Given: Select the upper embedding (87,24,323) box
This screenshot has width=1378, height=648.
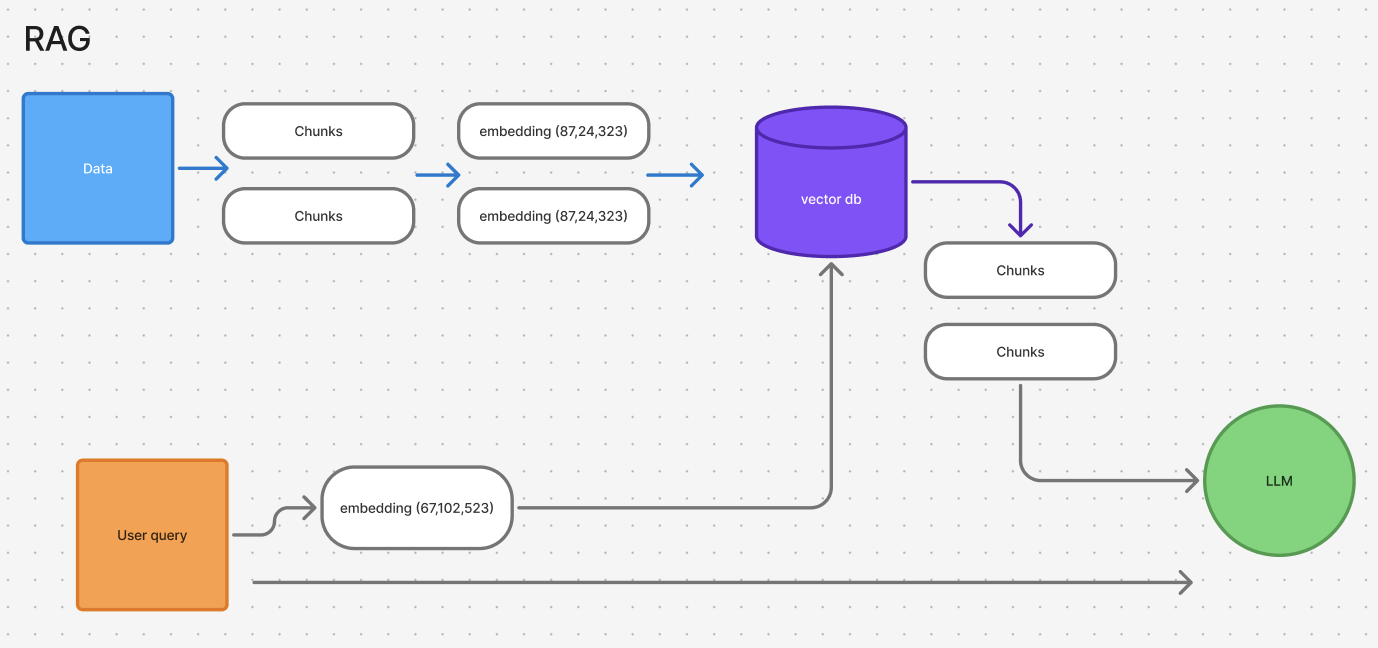Looking at the screenshot, I should 553,131.
